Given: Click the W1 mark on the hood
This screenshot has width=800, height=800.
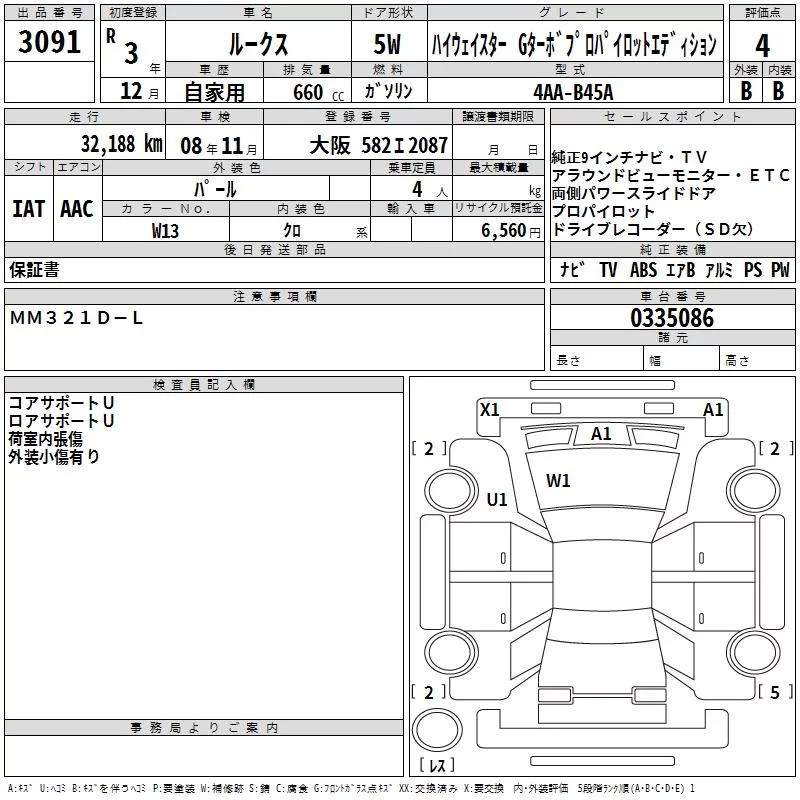Looking at the screenshot, I should pyautogui.click(x=558, y=481).
